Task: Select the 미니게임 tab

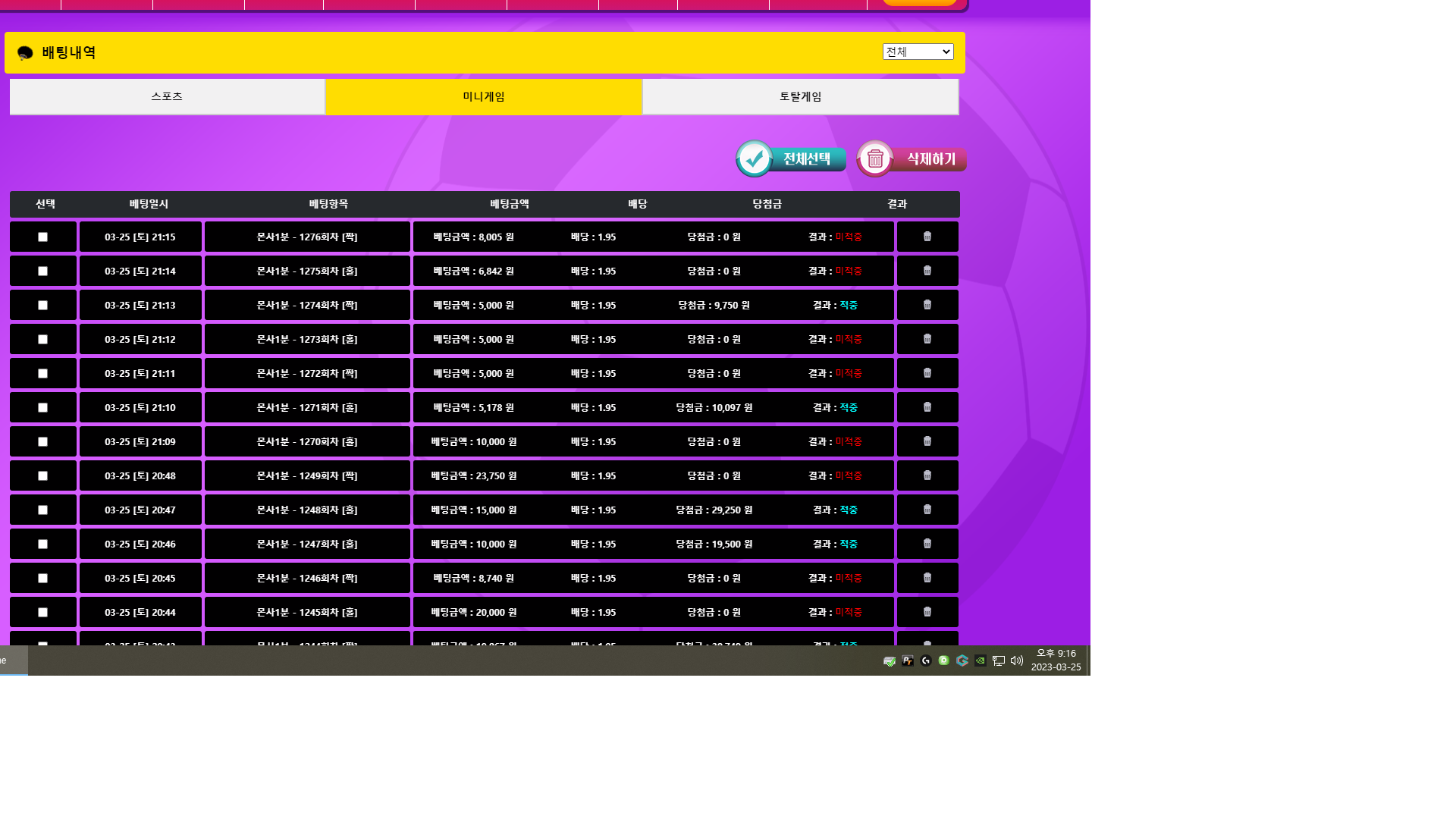Action: pyautogui.click(x=483, y=96)
